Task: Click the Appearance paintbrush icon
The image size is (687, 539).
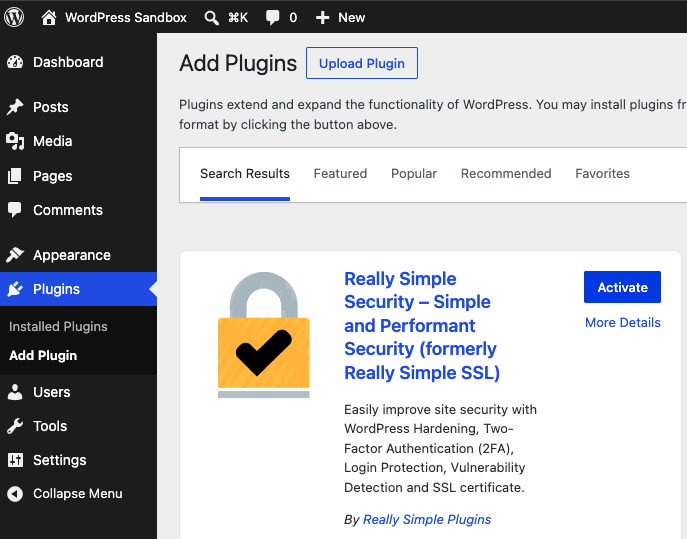Action: [15, 255]
